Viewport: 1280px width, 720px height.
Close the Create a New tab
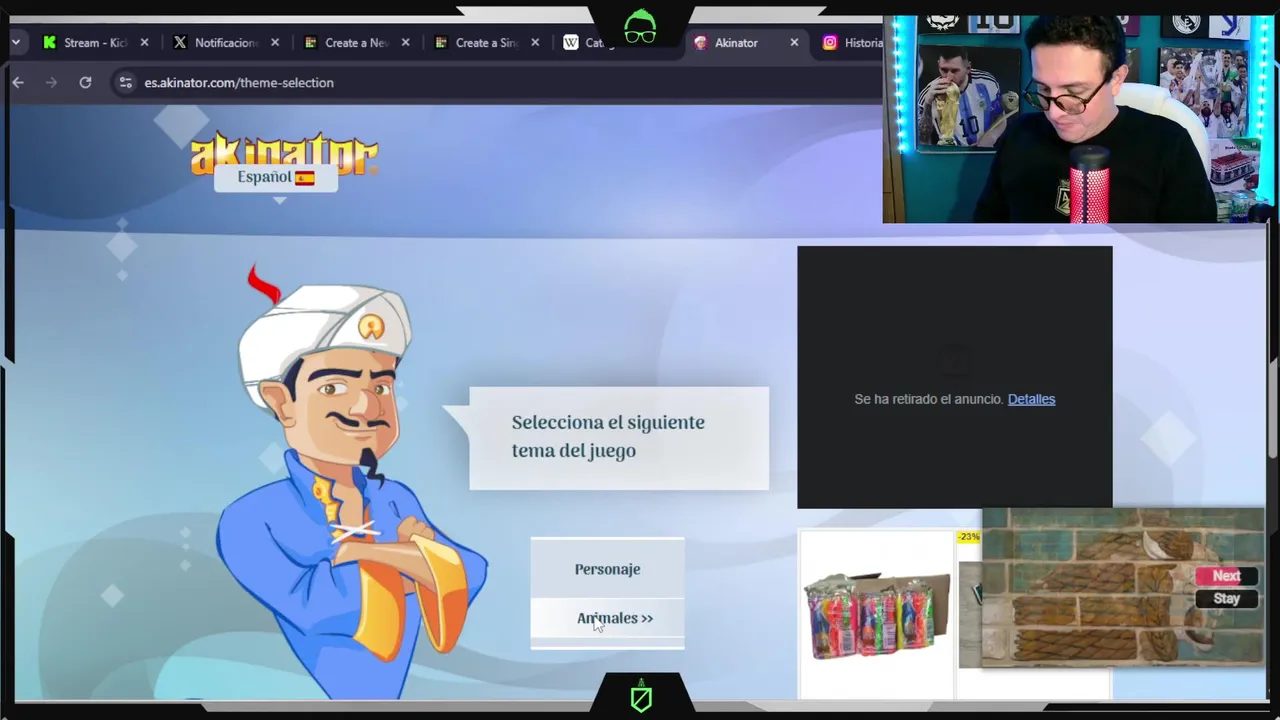tap(405, 42)
